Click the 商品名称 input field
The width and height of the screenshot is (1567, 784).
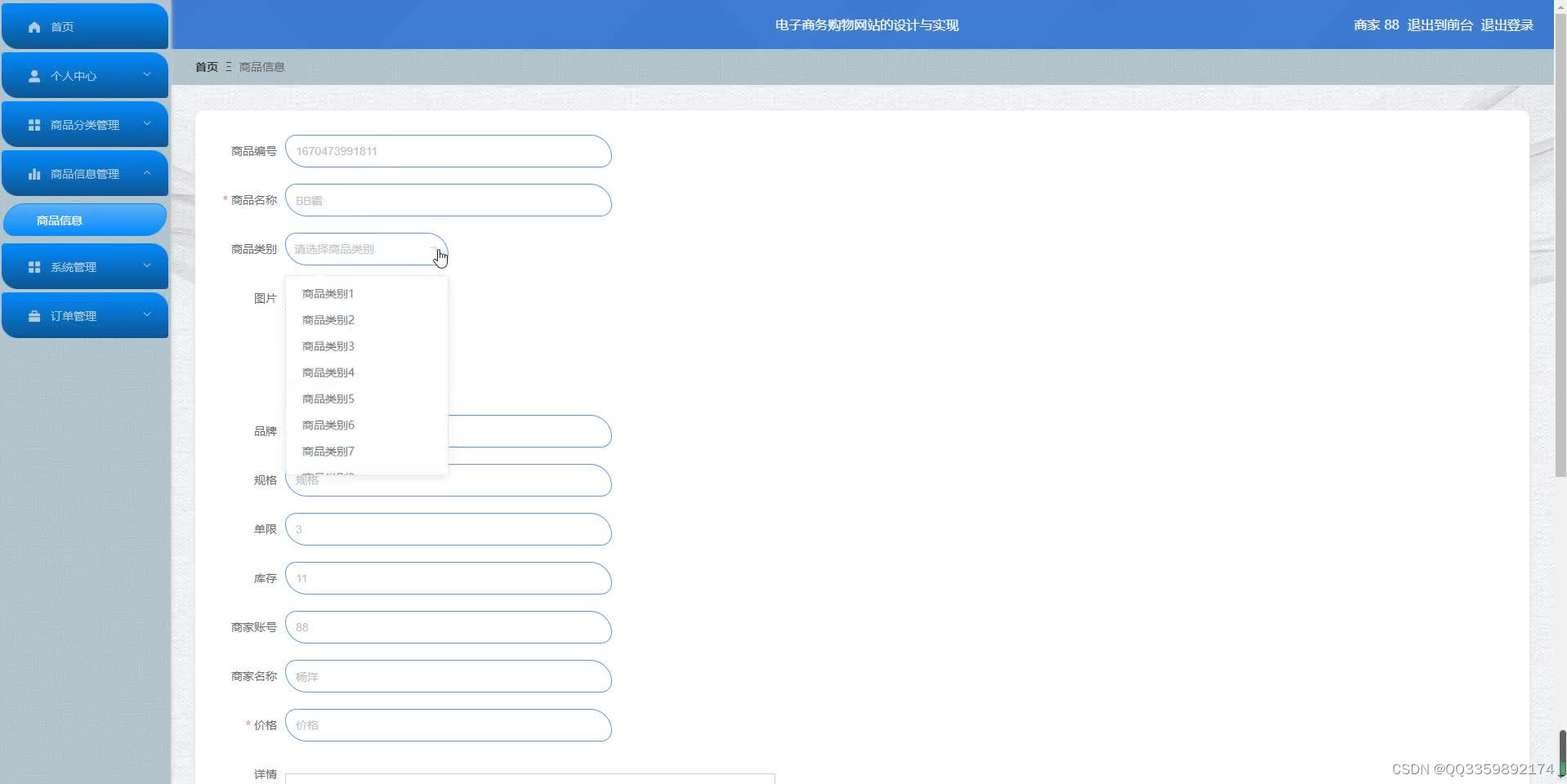point(448,200)
